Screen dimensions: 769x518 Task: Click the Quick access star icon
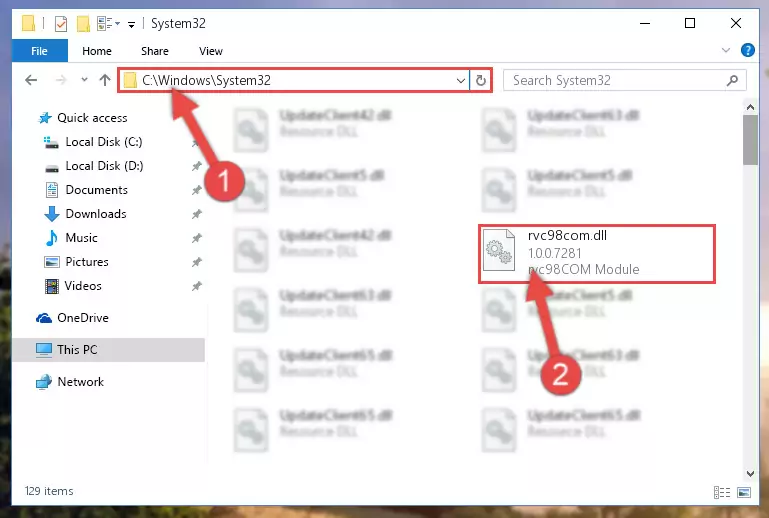coord(45,118)
